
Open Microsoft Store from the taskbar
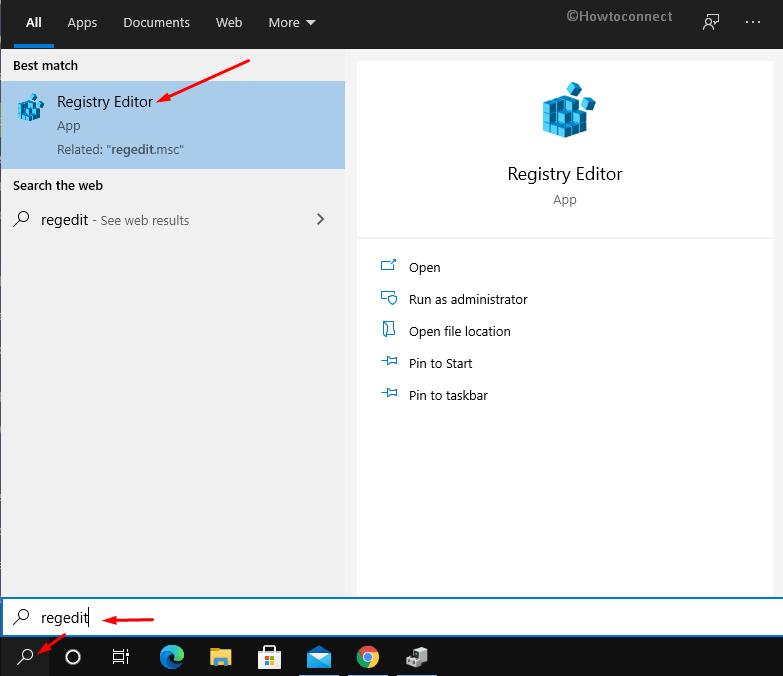270,657
